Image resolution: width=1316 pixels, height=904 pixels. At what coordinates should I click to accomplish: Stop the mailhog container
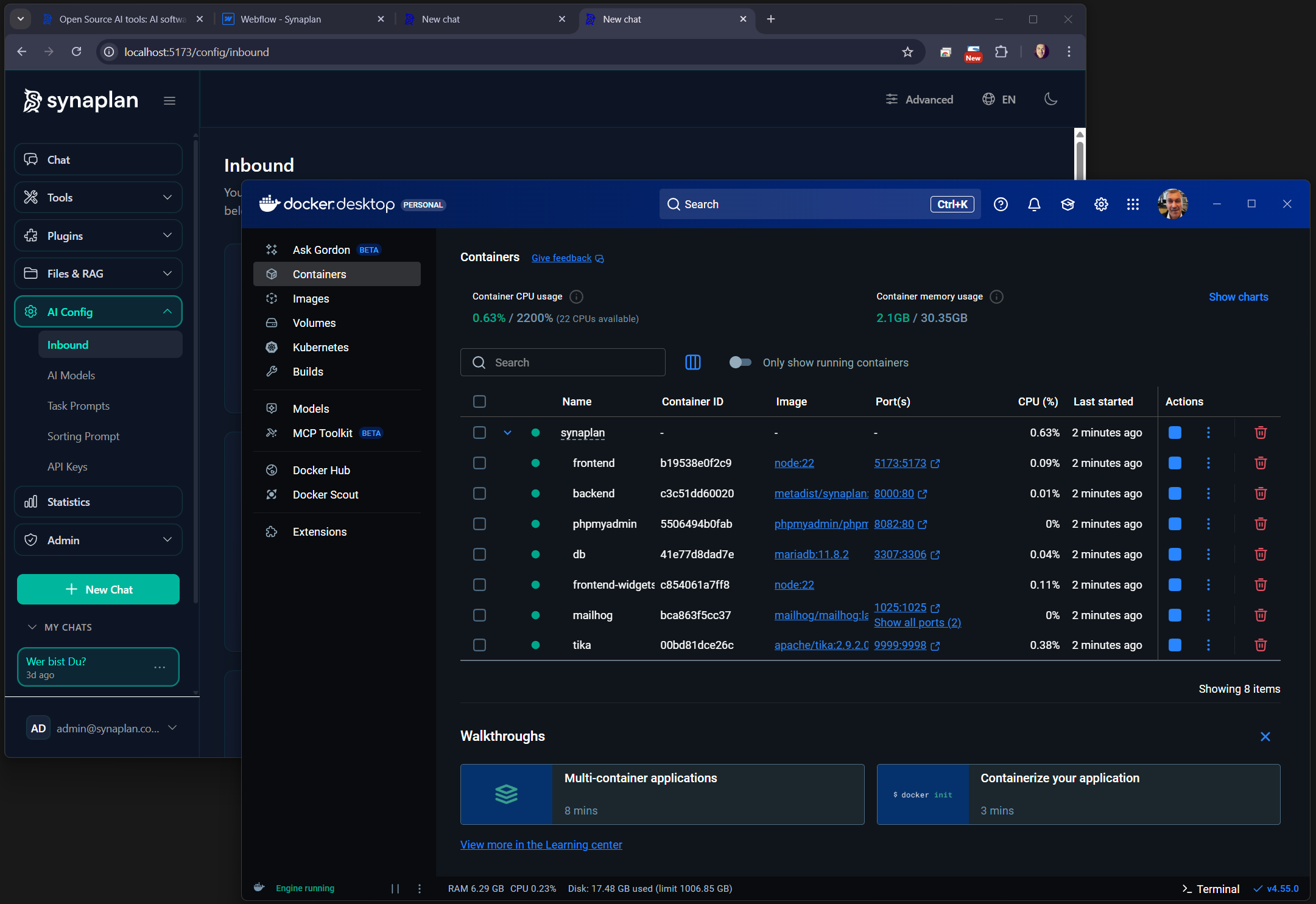(x=1173, y=615)
